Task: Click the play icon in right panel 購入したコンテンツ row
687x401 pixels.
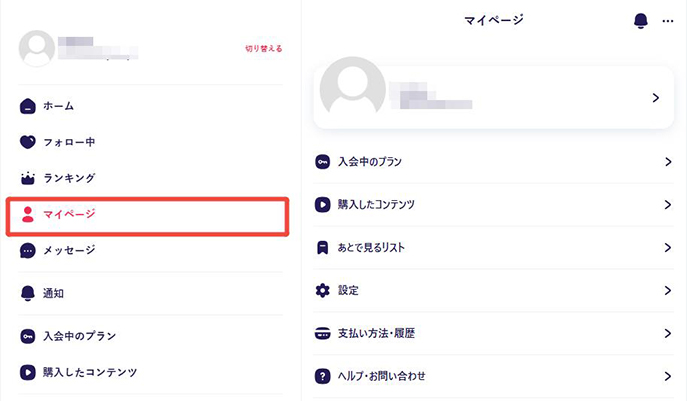Action: [322, 205]
